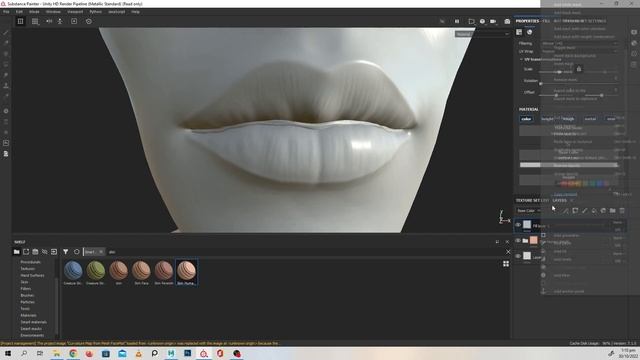Open the Viewport menu

click(x=75, y=12)
